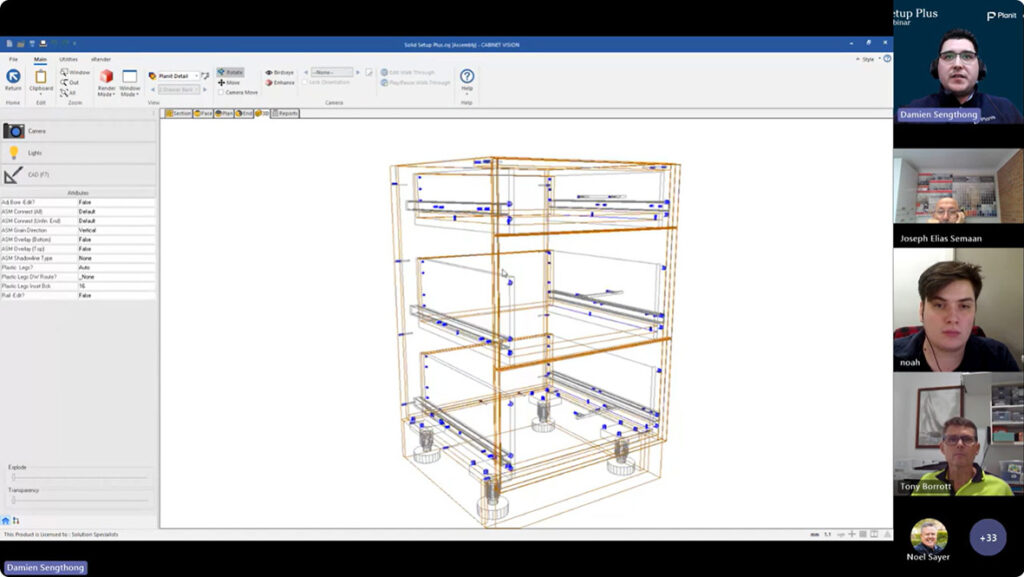This screenshot has width=1024, height=577.
Task: Open the CAD (F7) panel
Action: (38, 175)
